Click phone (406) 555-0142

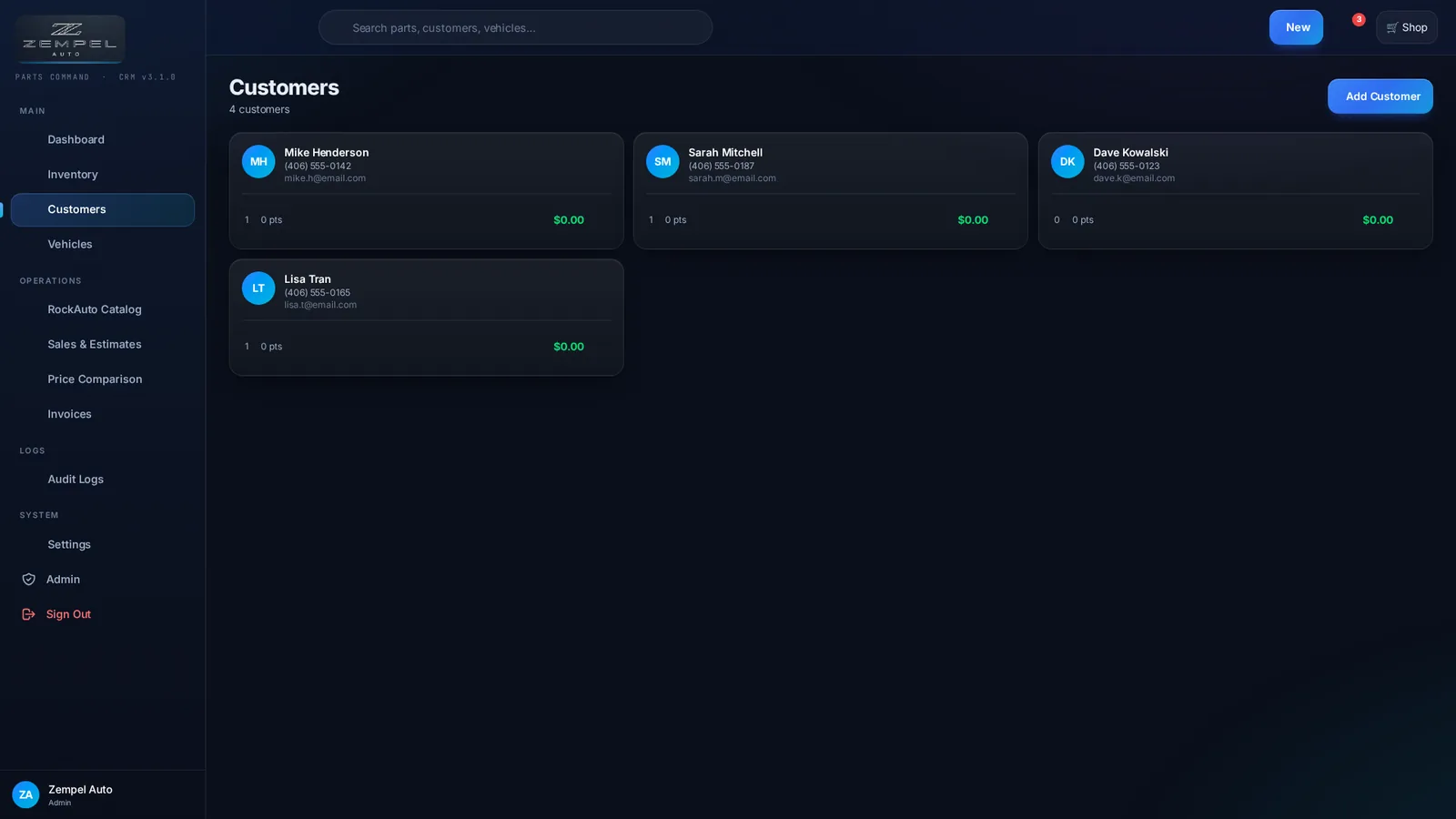(318, 166)
